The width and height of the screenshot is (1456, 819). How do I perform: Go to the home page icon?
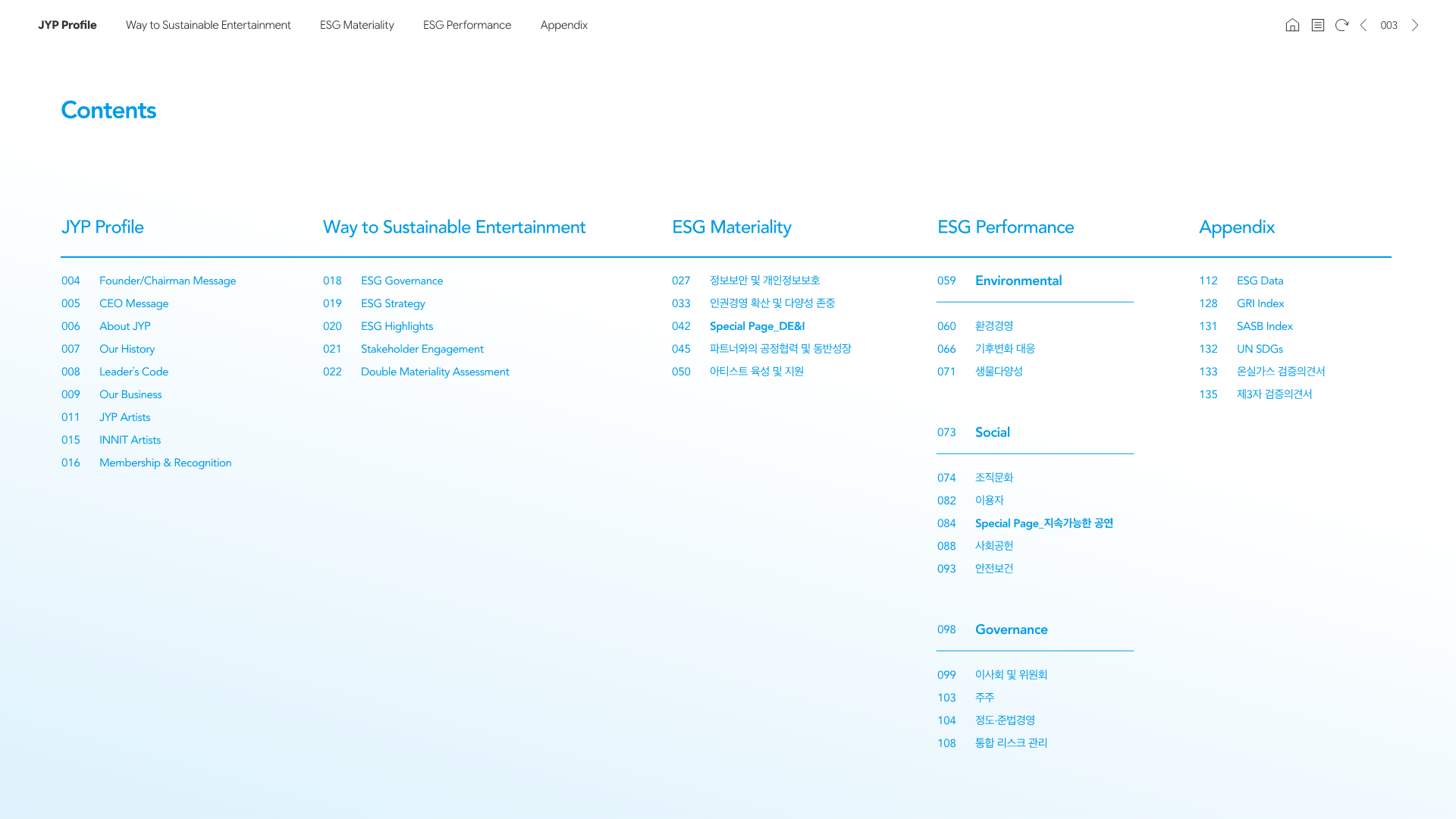coord(1292,25)
